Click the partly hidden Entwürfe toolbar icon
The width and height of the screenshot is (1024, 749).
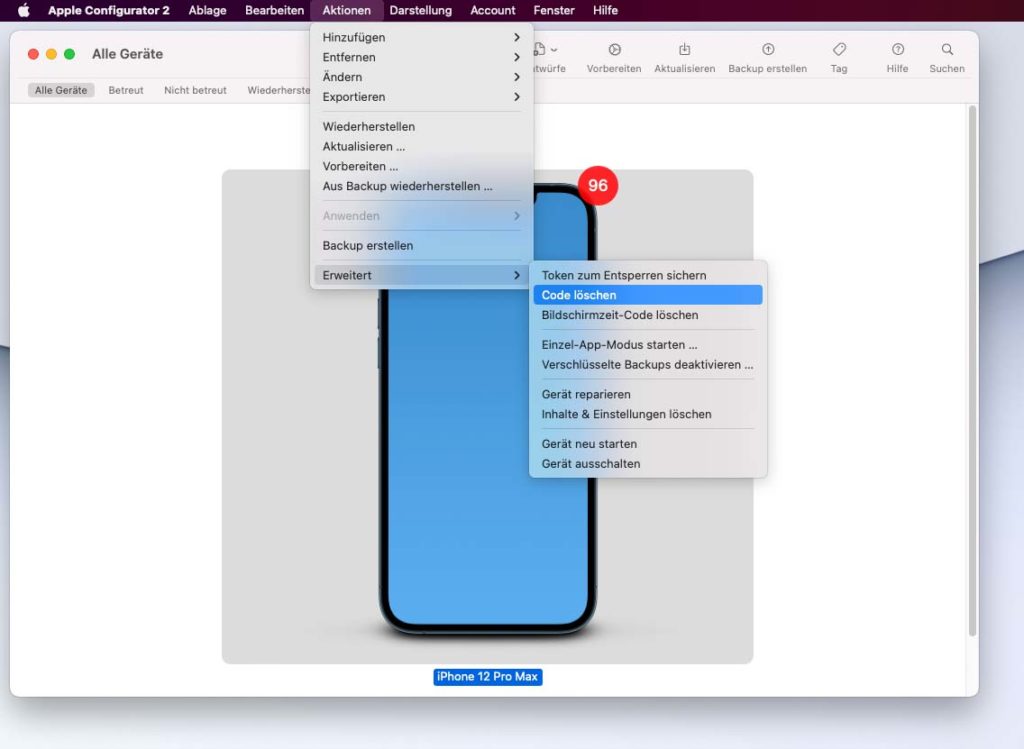coord(545,50)
